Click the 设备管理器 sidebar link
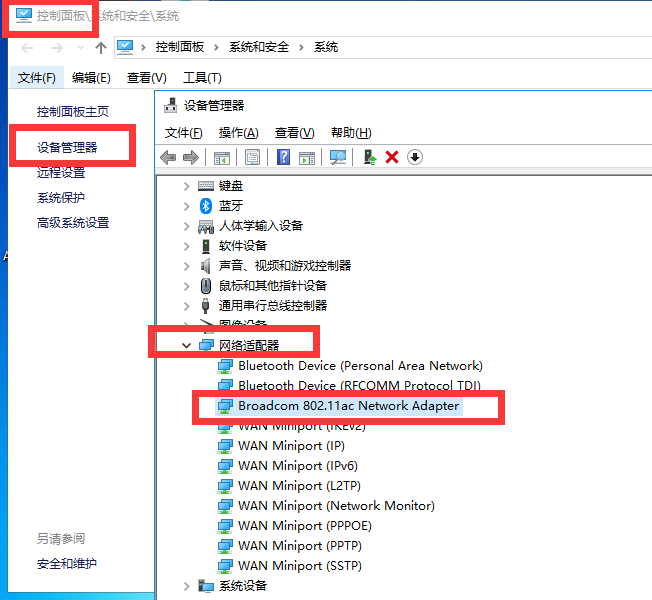652x600 pixels. coord(67,147)
